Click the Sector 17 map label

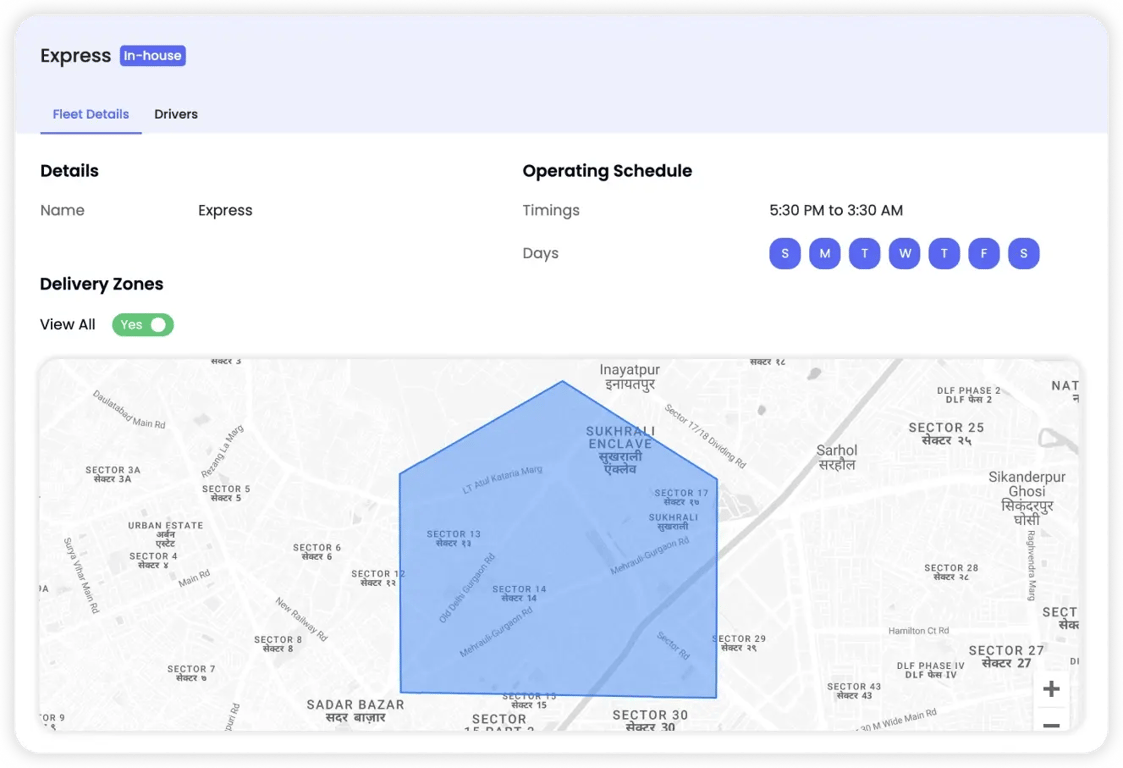point(681,497)
